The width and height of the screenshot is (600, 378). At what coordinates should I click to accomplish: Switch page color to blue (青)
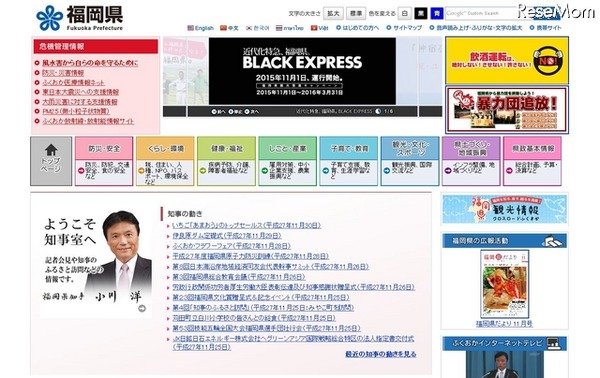point(437,13)
